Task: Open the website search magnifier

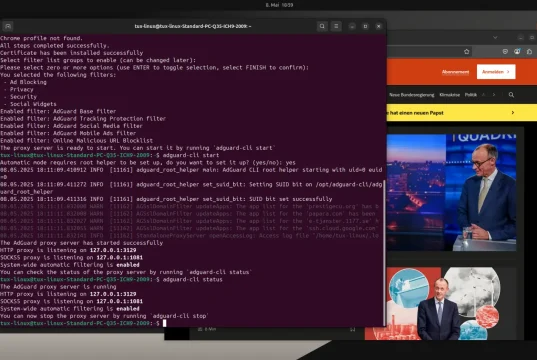Action: (511, 95)
